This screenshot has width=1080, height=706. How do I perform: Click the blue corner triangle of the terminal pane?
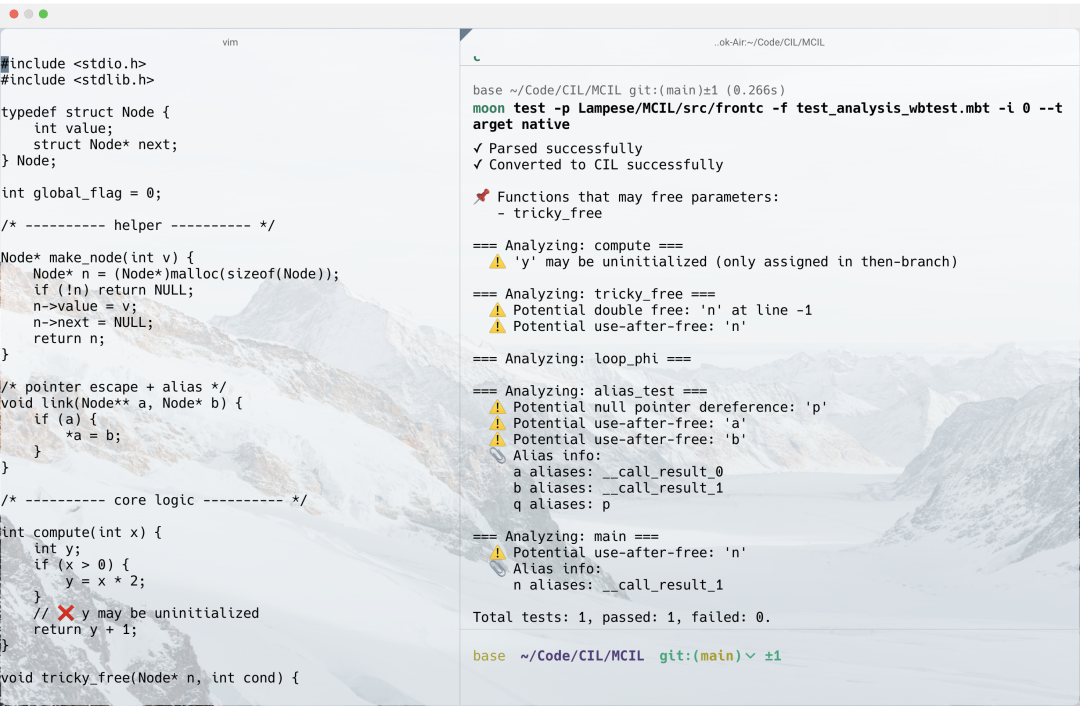coord(464,33)
